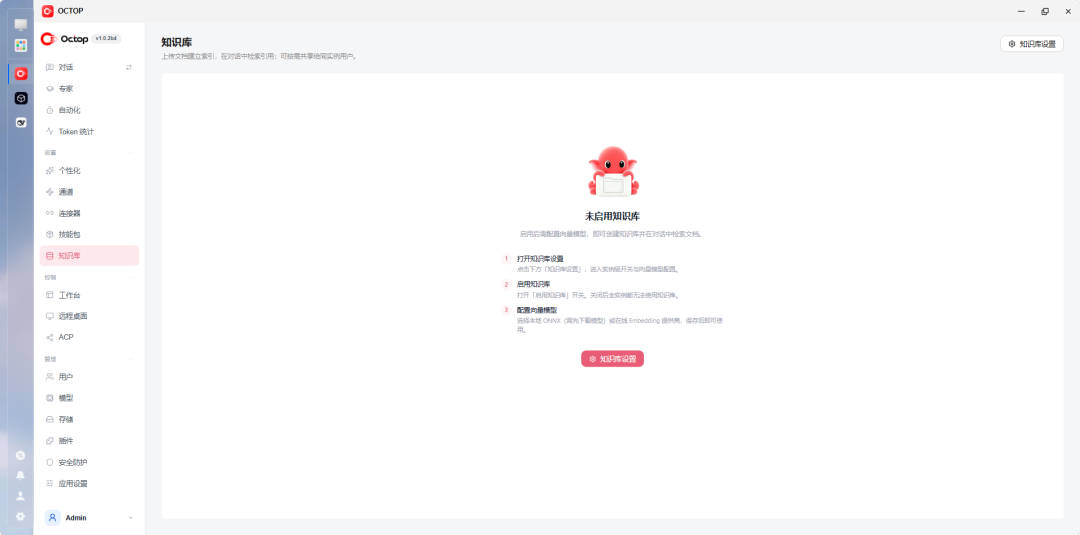Click the red 知识库设置 button in center
Viewport: 1080px width, 535px height.
click(612, 359)
